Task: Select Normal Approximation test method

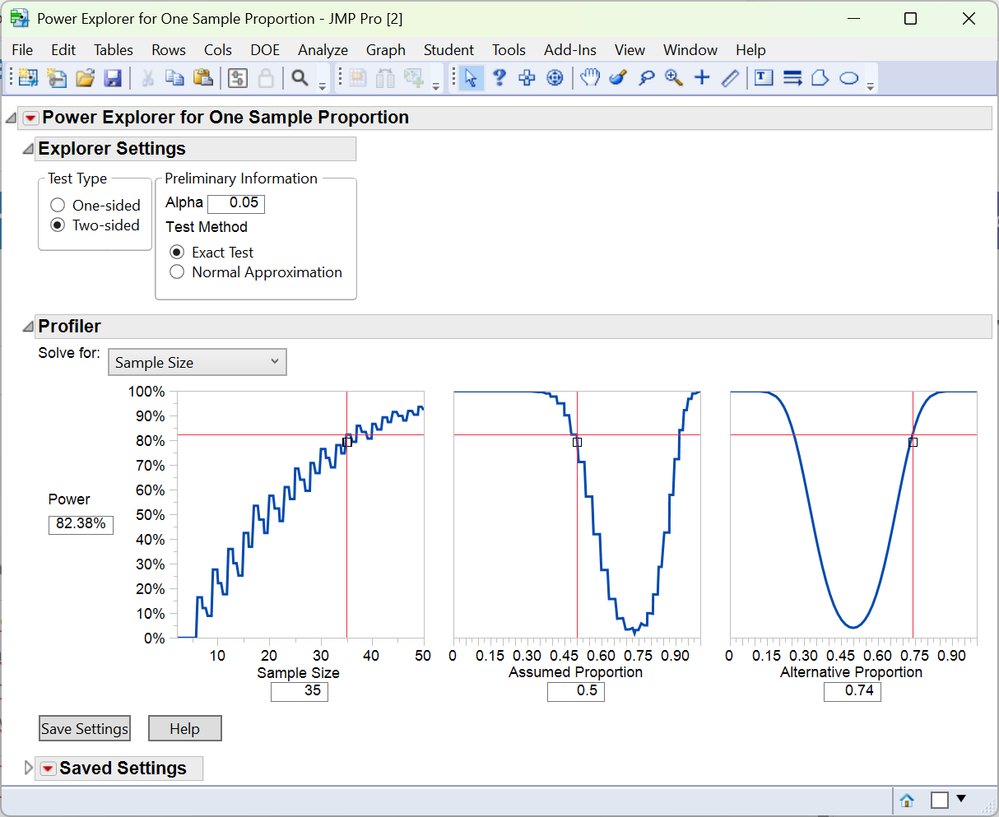Action: (177, 272)
